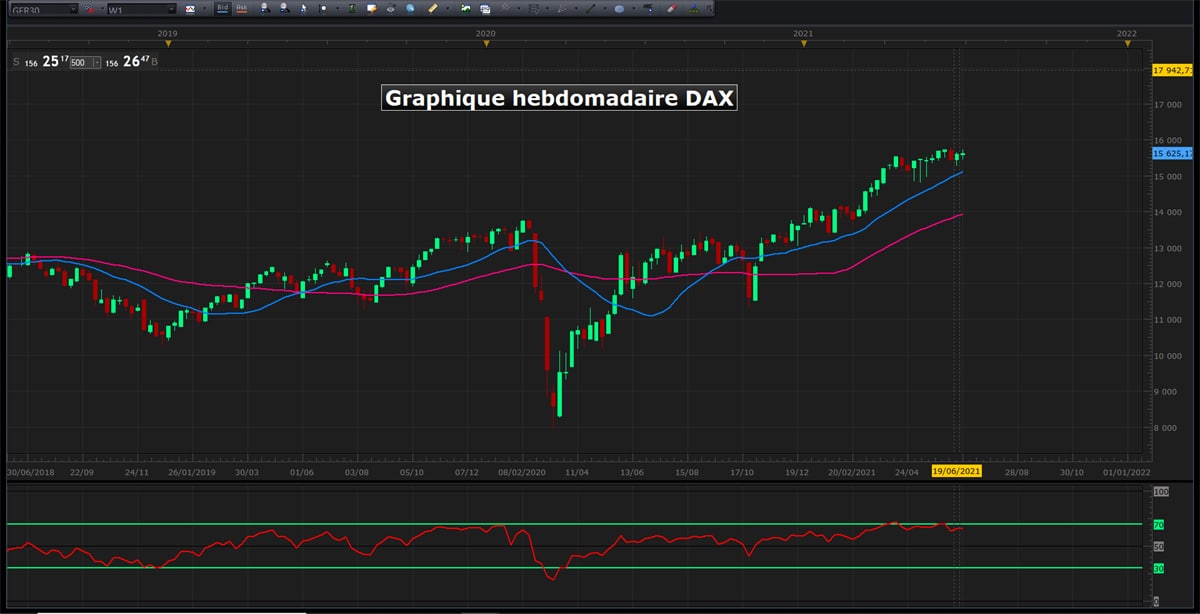Viewport: 1200px width, 614px height.
Task: Select the eraser tool
Action: 670,9
